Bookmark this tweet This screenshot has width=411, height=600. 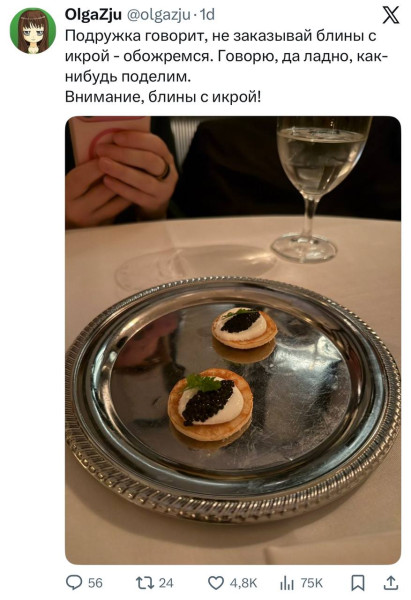click(x=358, y=583)
